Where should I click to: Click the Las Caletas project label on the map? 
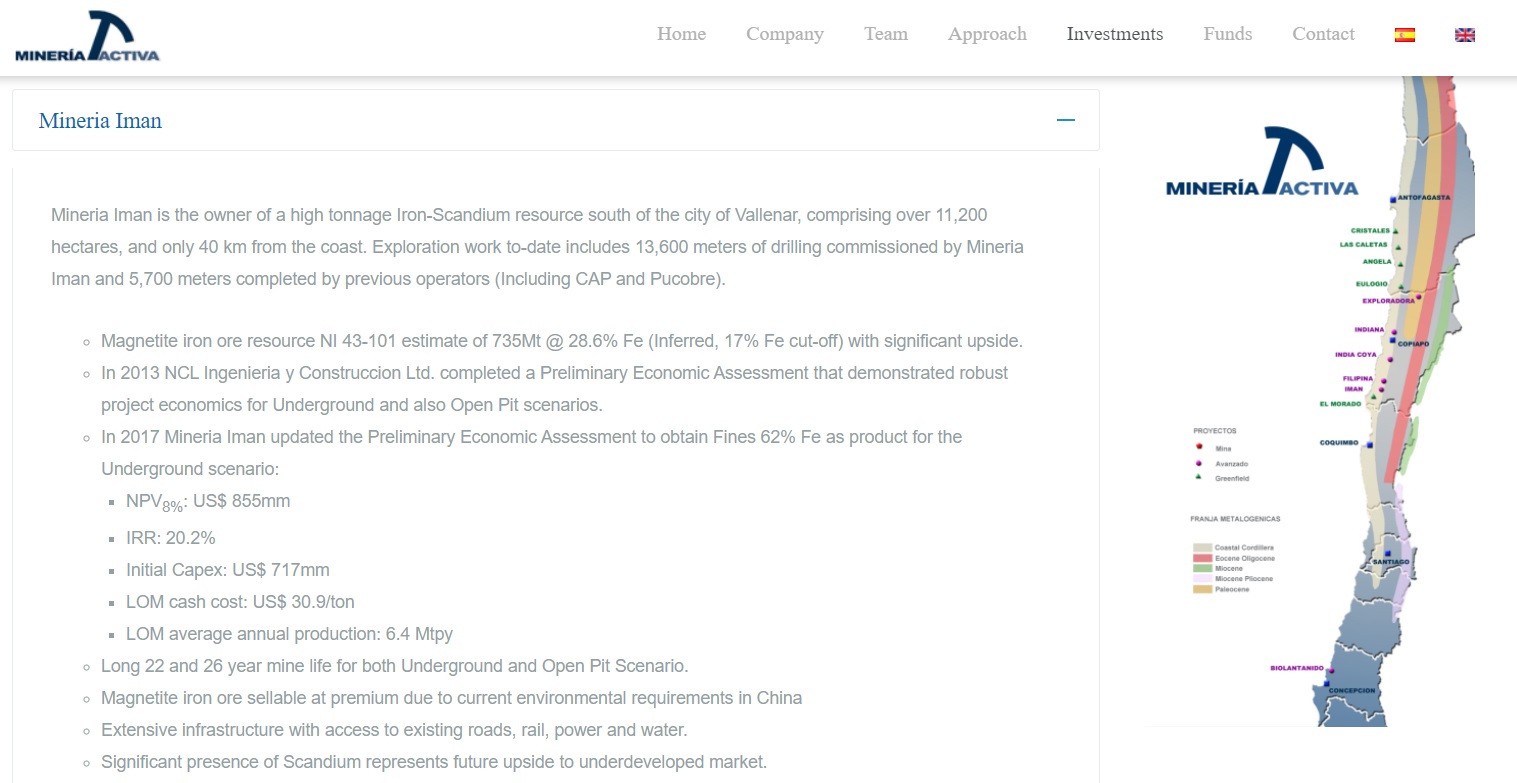1364,245
